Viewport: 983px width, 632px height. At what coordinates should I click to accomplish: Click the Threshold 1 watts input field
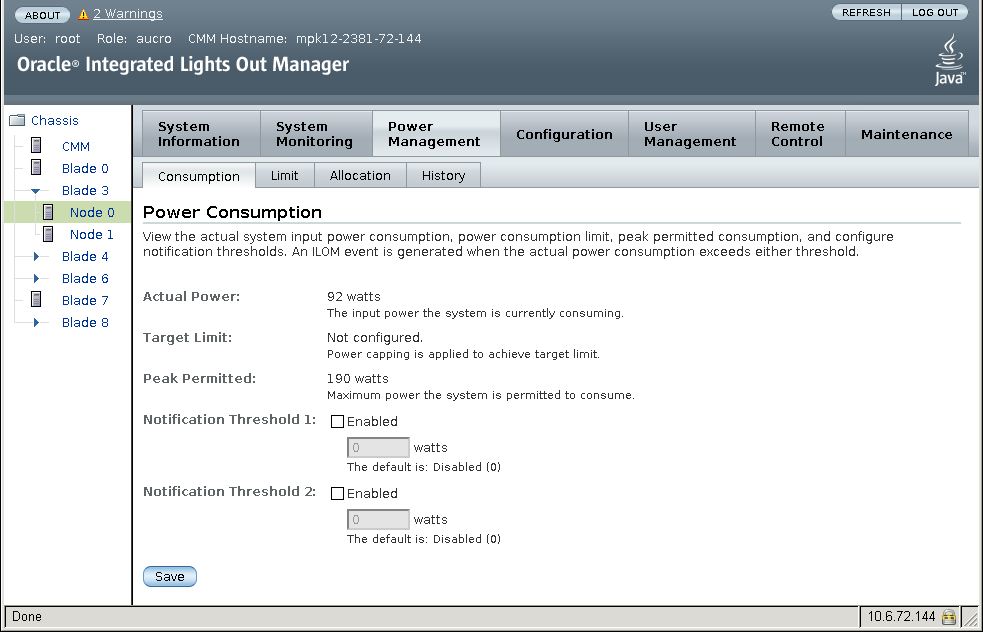378,448
